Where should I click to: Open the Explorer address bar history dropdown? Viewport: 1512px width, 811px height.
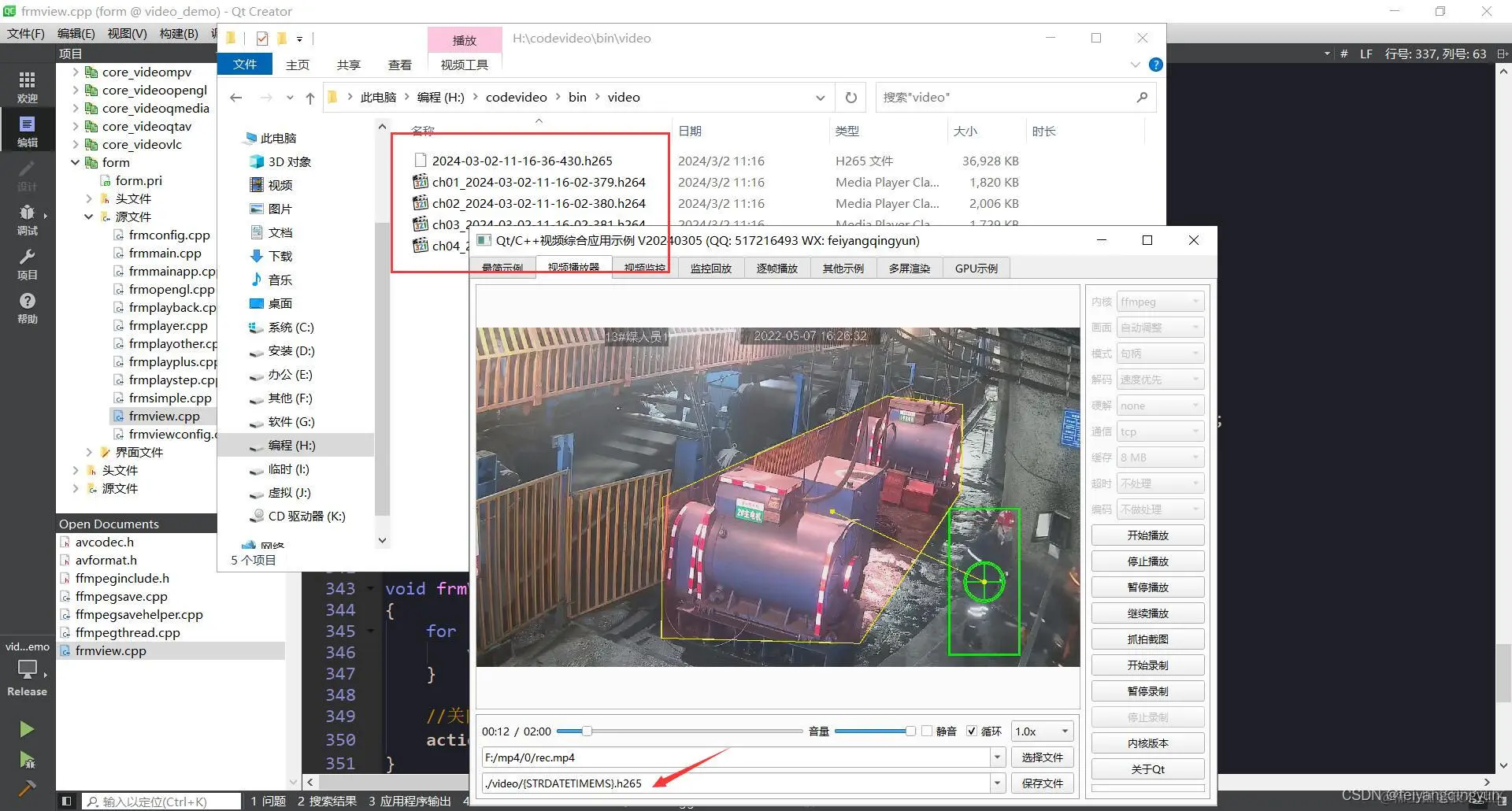click(820, 98)
